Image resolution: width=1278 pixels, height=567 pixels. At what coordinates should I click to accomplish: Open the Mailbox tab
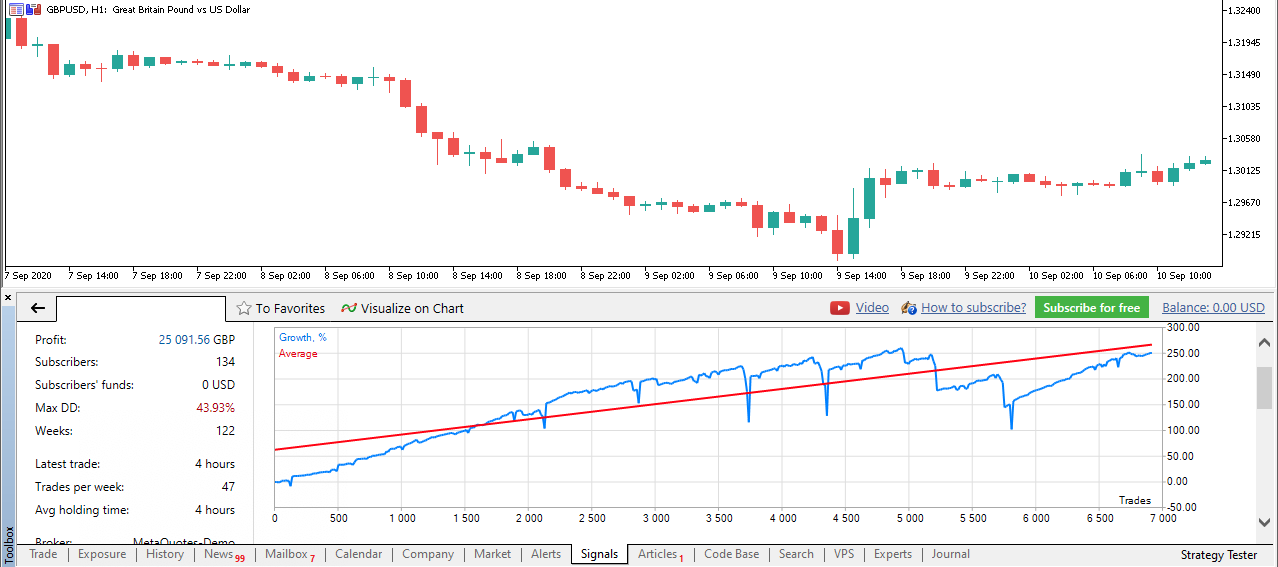286,554
